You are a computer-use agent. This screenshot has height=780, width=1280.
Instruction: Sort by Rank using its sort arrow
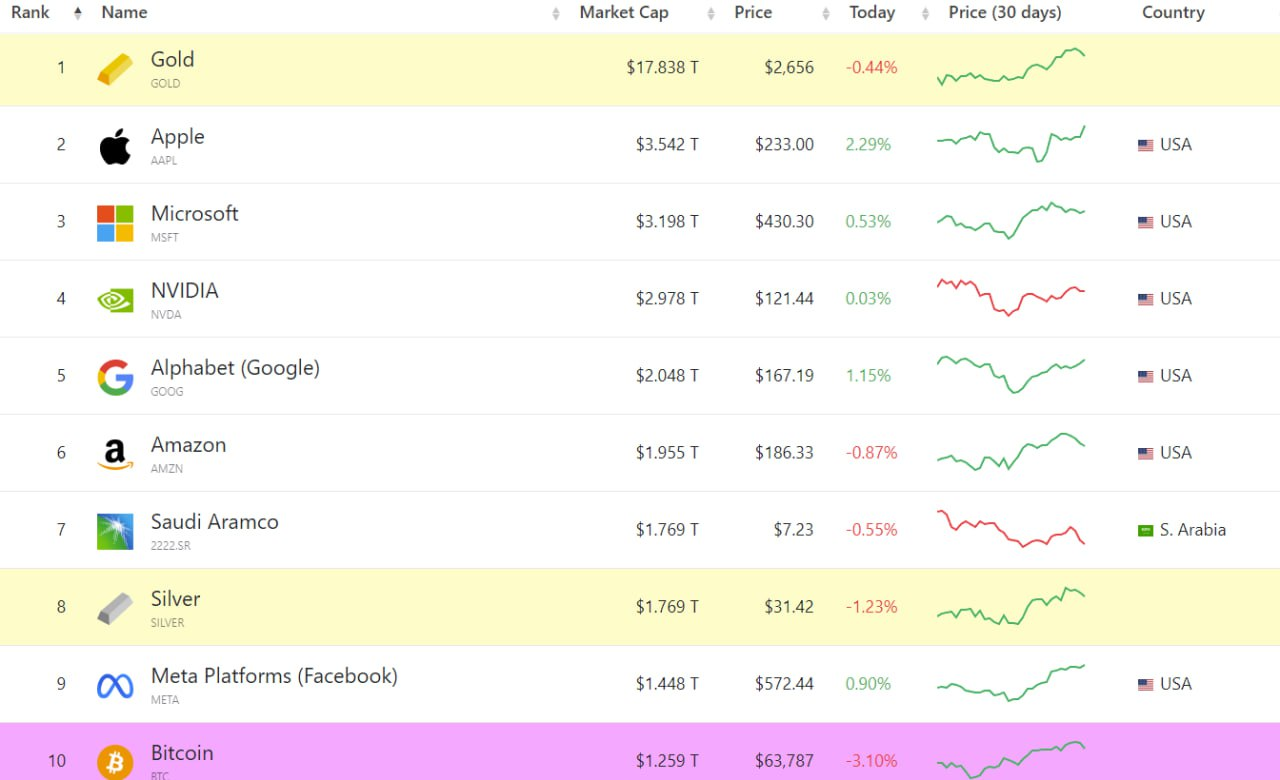[x=78, y=13]
